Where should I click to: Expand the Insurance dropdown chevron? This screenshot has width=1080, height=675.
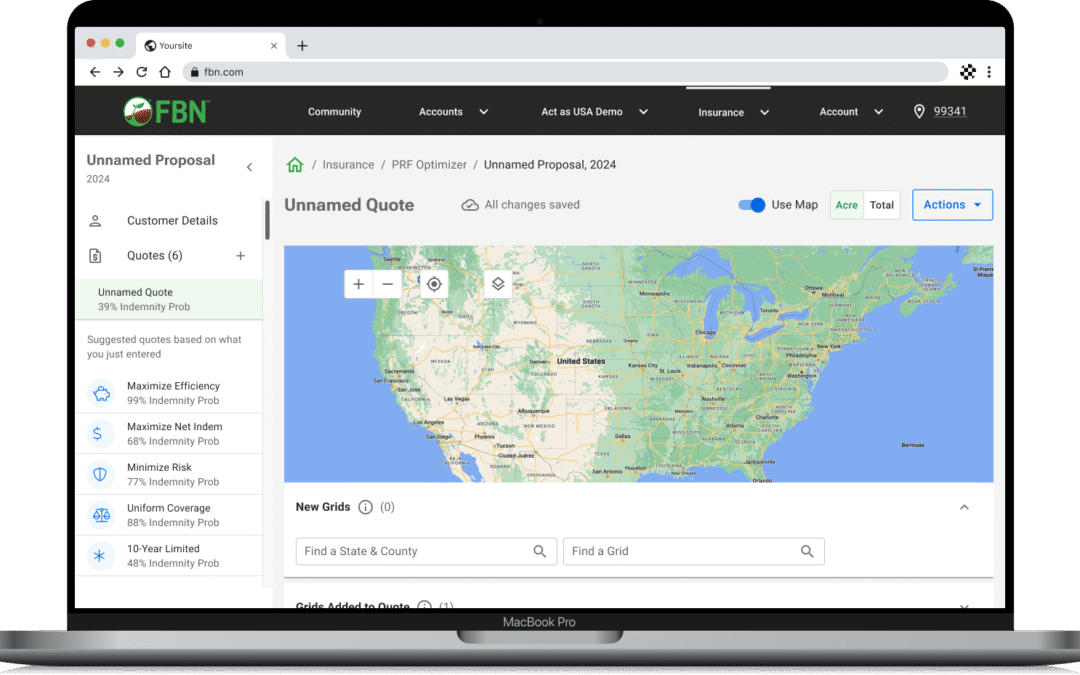[765, 112]
